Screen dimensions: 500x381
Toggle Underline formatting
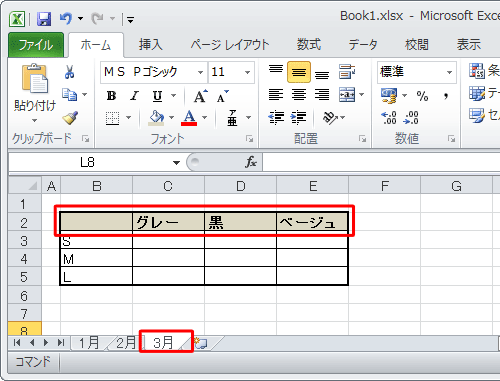pos(157,96)
